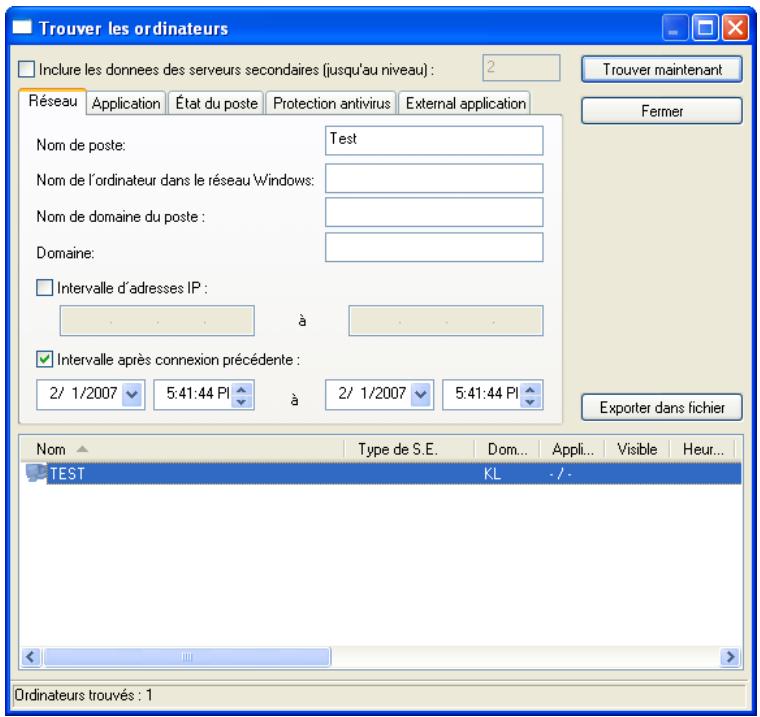The height and width of the screenshot is (717, 760).
Task: Enable secondary servers data checkbox
Action: click(x=26, y=69)
